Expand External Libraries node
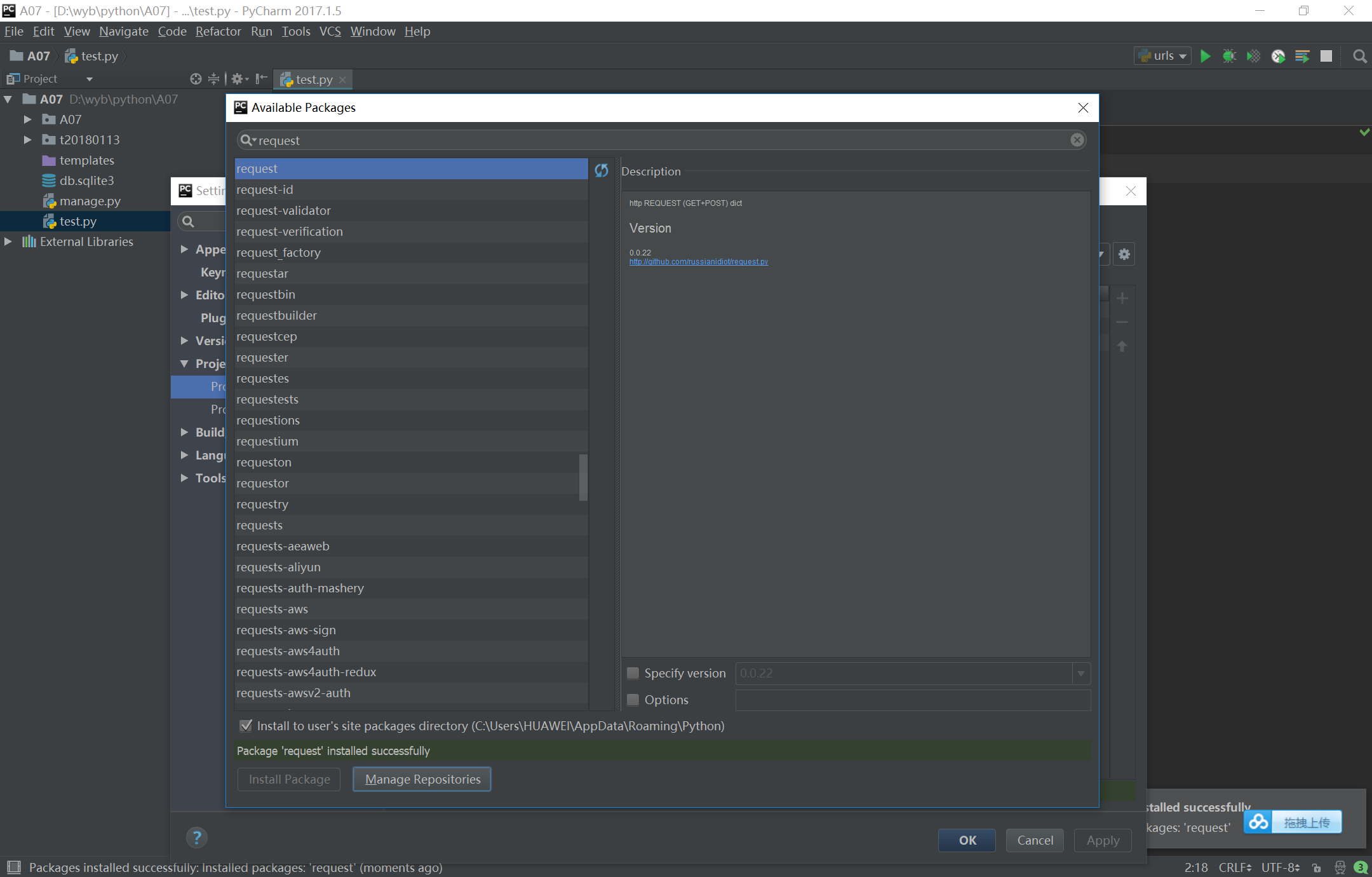Image resolution: width=1372 pixels, height=877 pixels. coord(8,241)
